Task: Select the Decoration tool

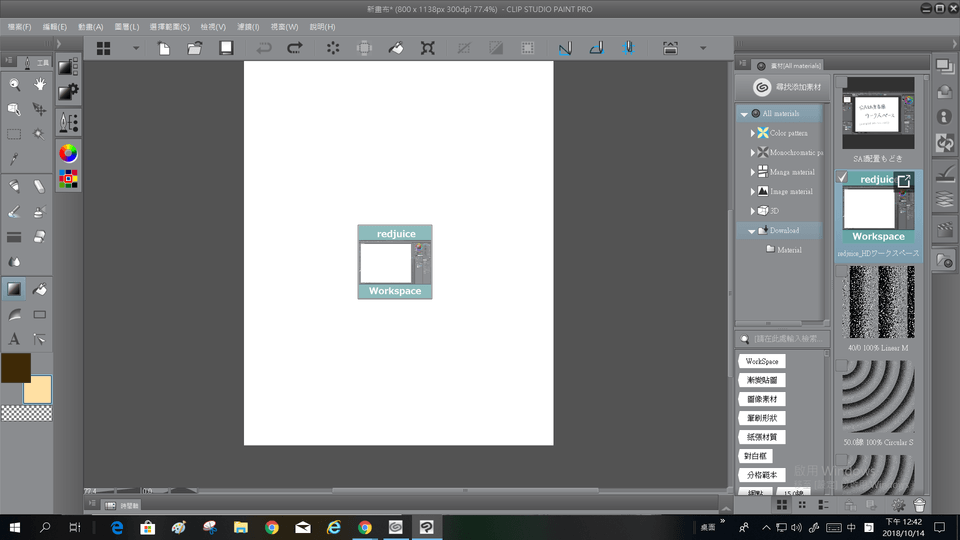Action: point(14,237)
